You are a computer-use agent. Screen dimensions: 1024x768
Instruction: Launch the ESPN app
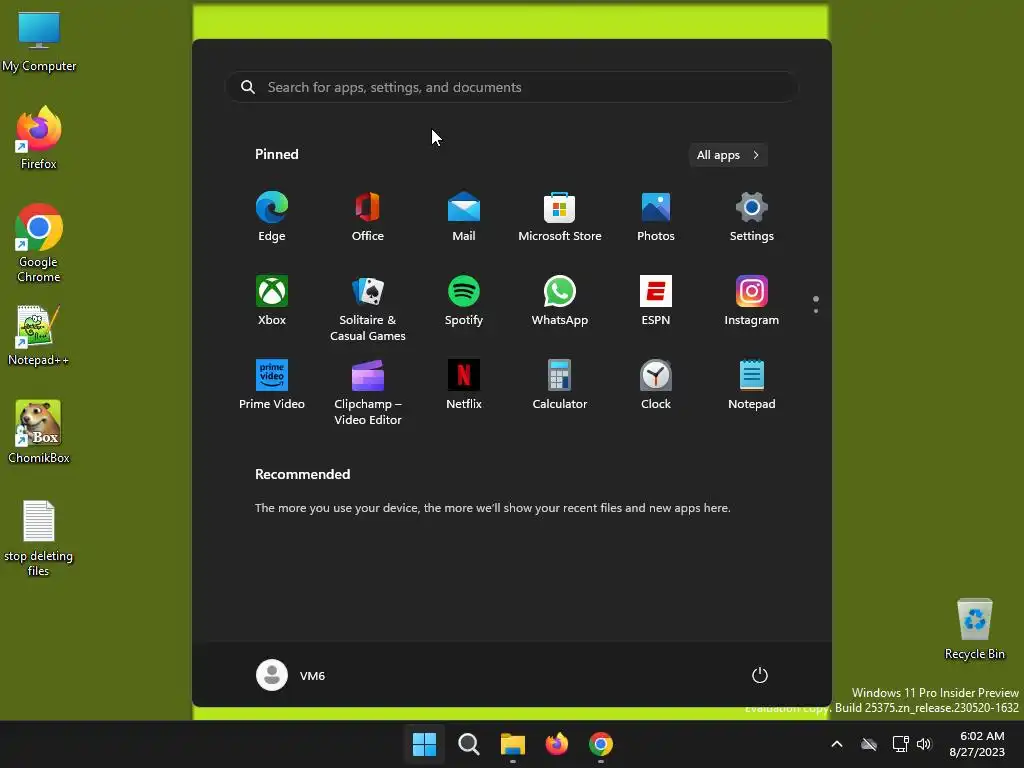tap(656, 300)
